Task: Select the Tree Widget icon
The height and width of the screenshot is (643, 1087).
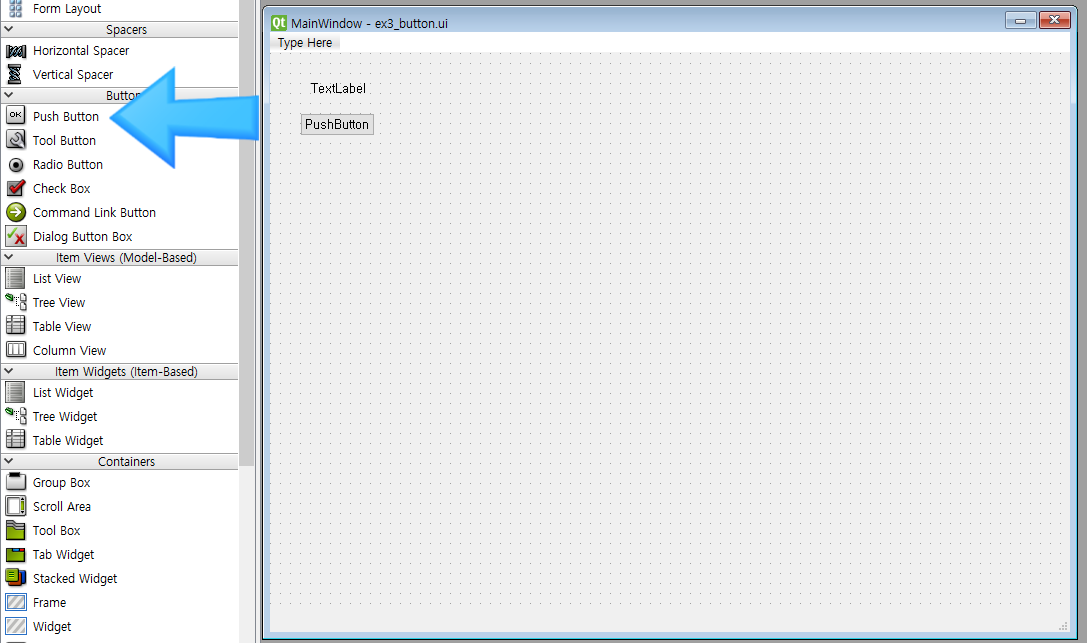Action: click(15, 416)
